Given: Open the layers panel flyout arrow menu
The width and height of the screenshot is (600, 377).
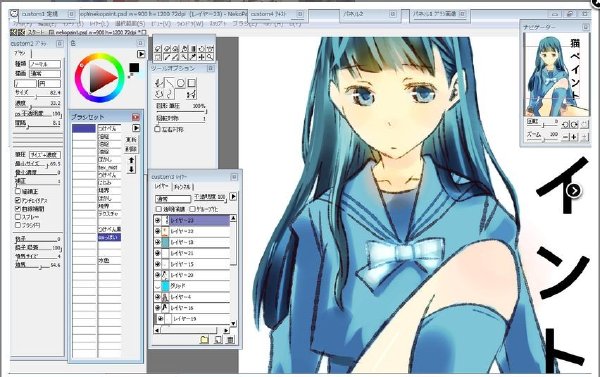Looking at the screenshot, I should pyautogui.click(x=233, y=197).
